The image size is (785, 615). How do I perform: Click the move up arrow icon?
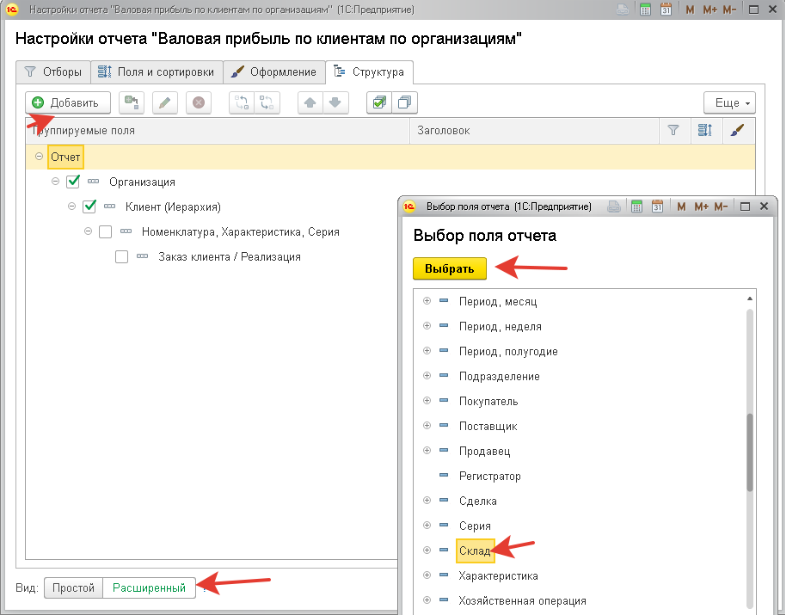311,102
